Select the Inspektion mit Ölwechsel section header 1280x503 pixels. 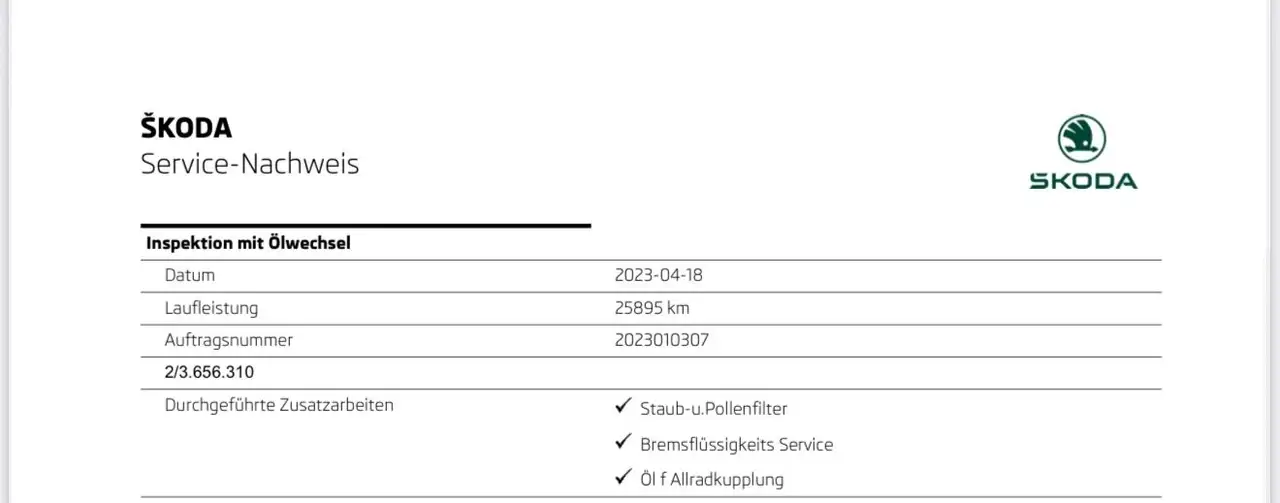[x=248, y=243]
